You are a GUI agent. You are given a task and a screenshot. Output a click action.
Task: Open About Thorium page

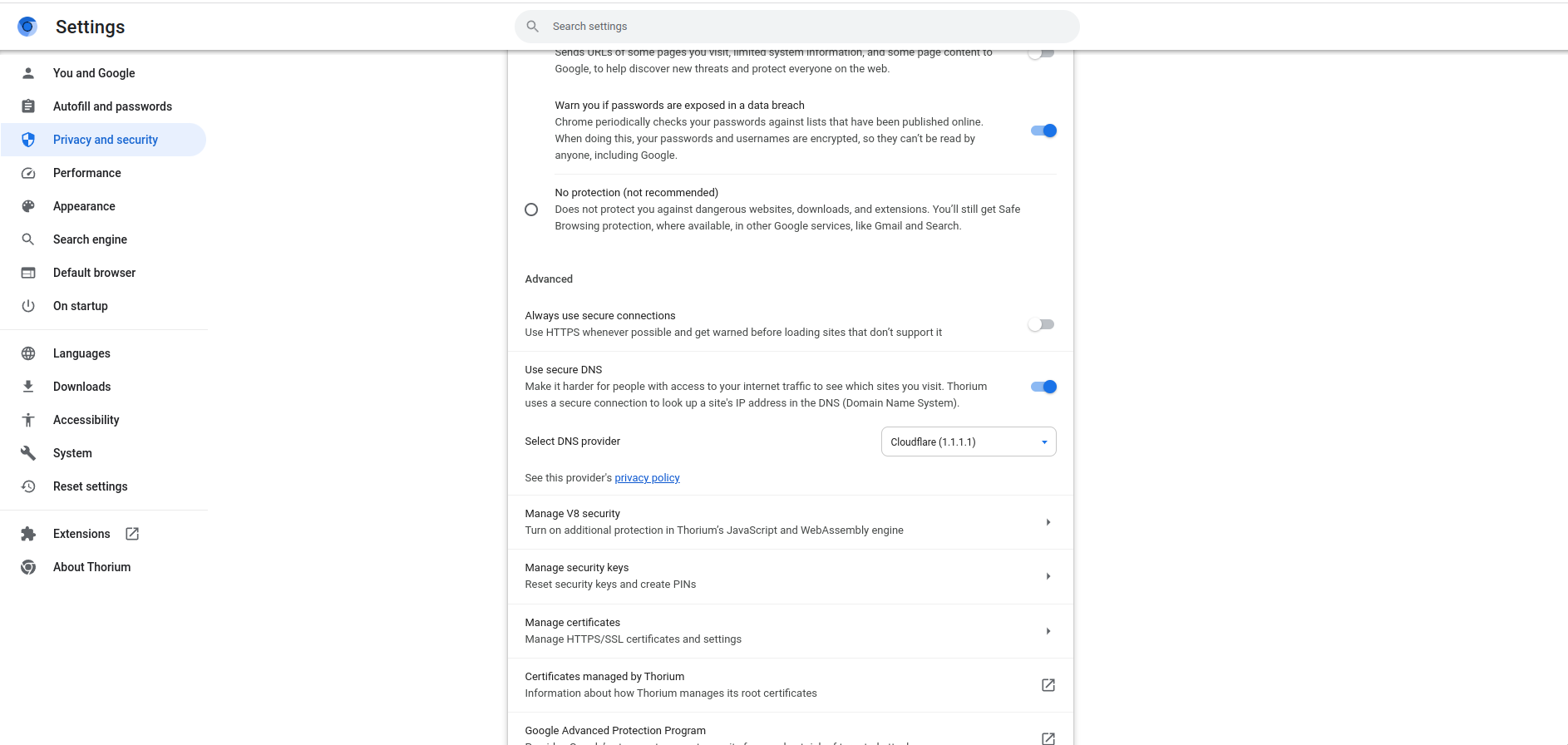[x=103, y=567]
